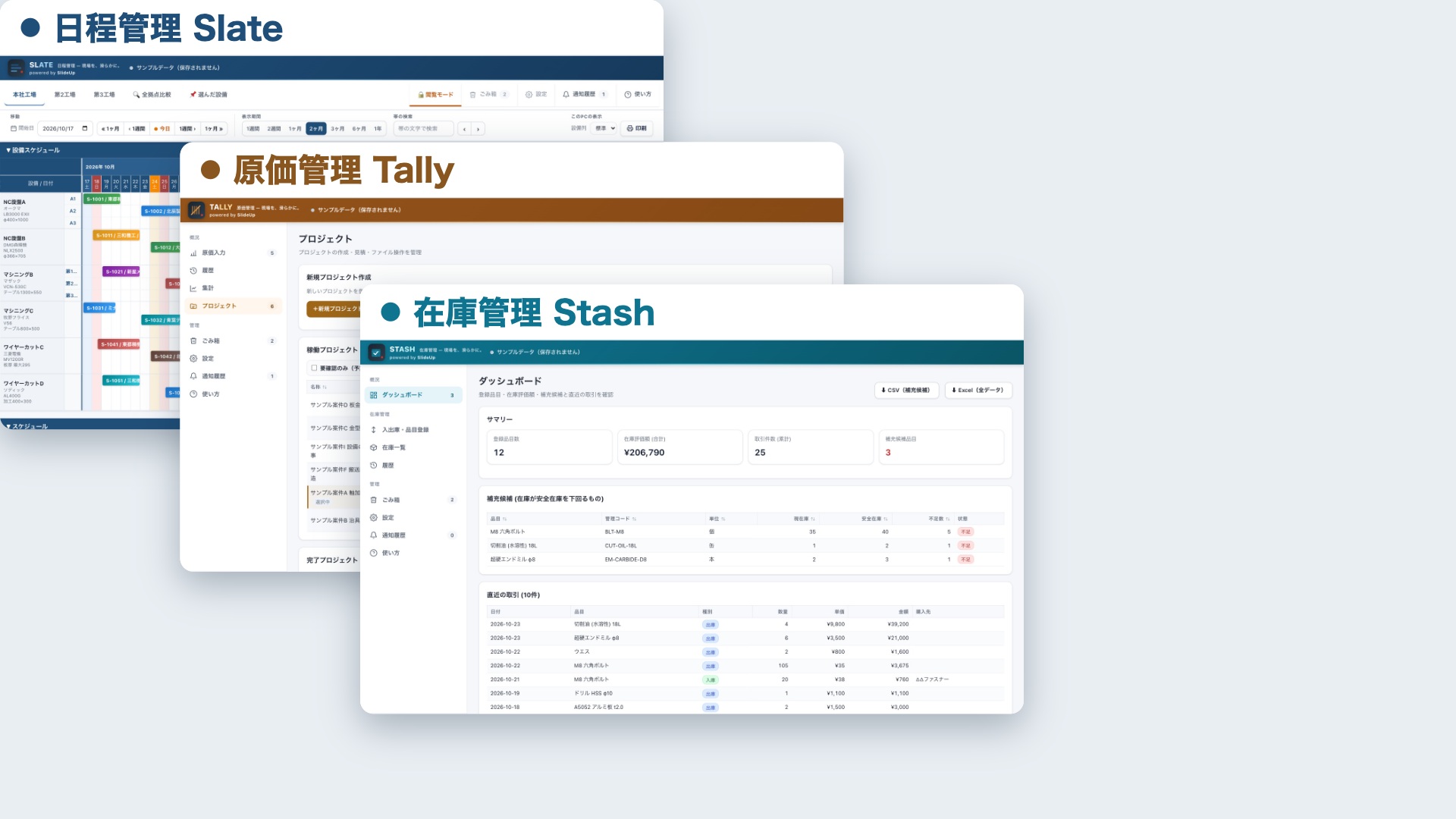Open ごみ箱 trash in Slate top bar
Viewport: 1456px width, 819px height.
point(488,95)
